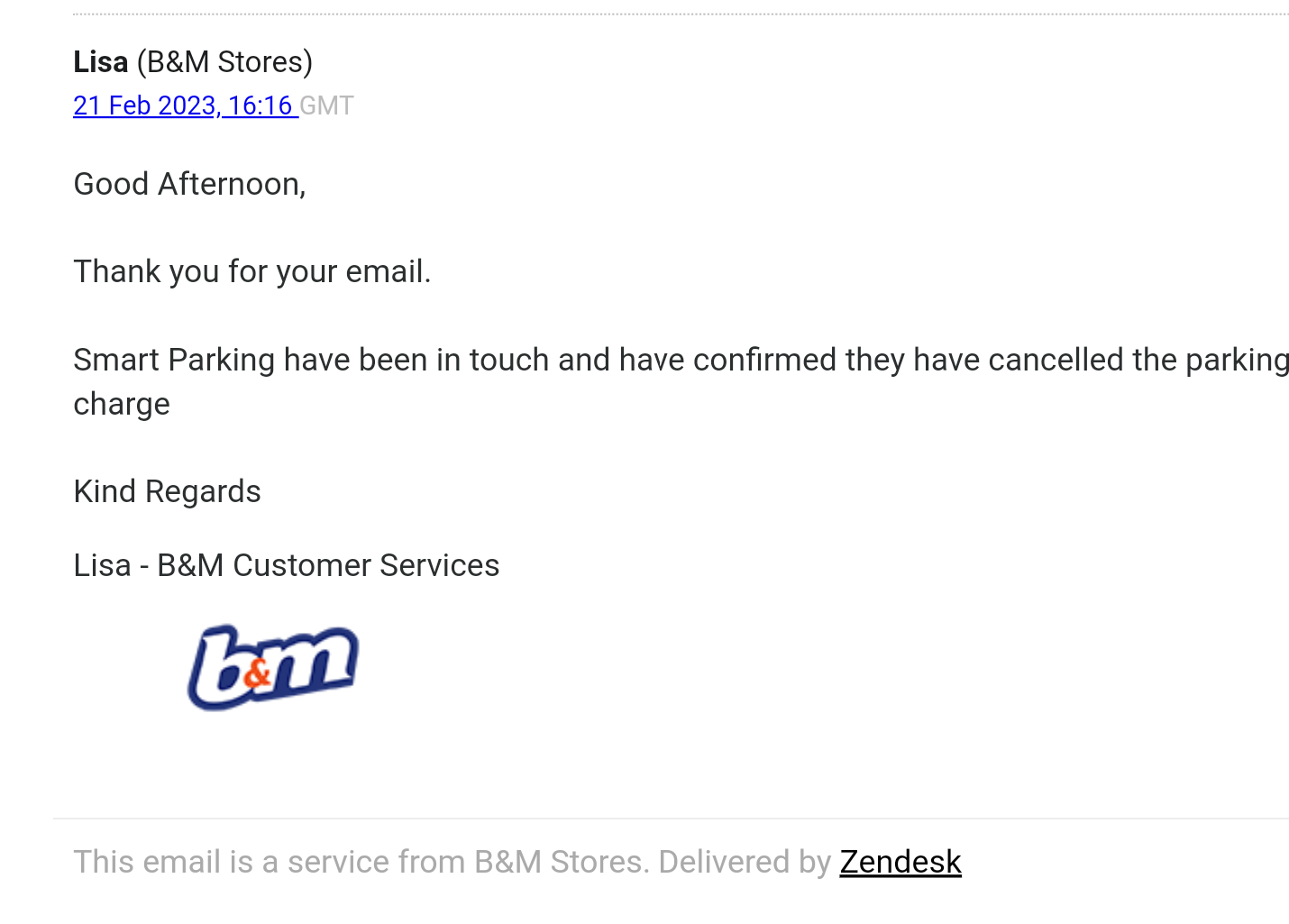Viewport: 1289px width, 924px height.
Task: Click the Kind Regards sign-off
Action: click(x=167, y=491)
